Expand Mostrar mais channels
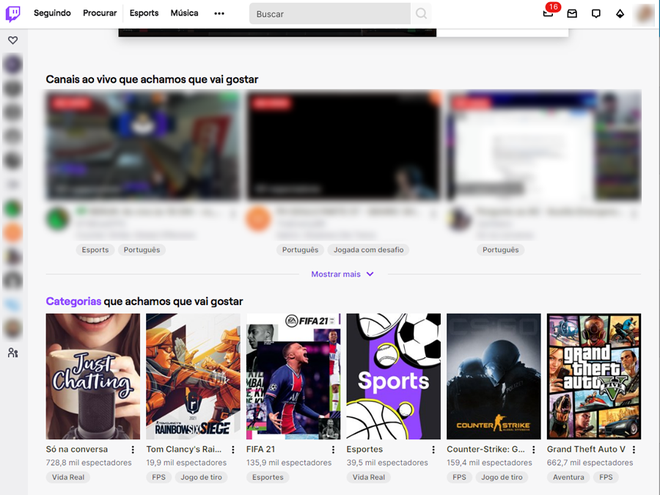Viewport: 660px width, 495px height. coord(342,274)
